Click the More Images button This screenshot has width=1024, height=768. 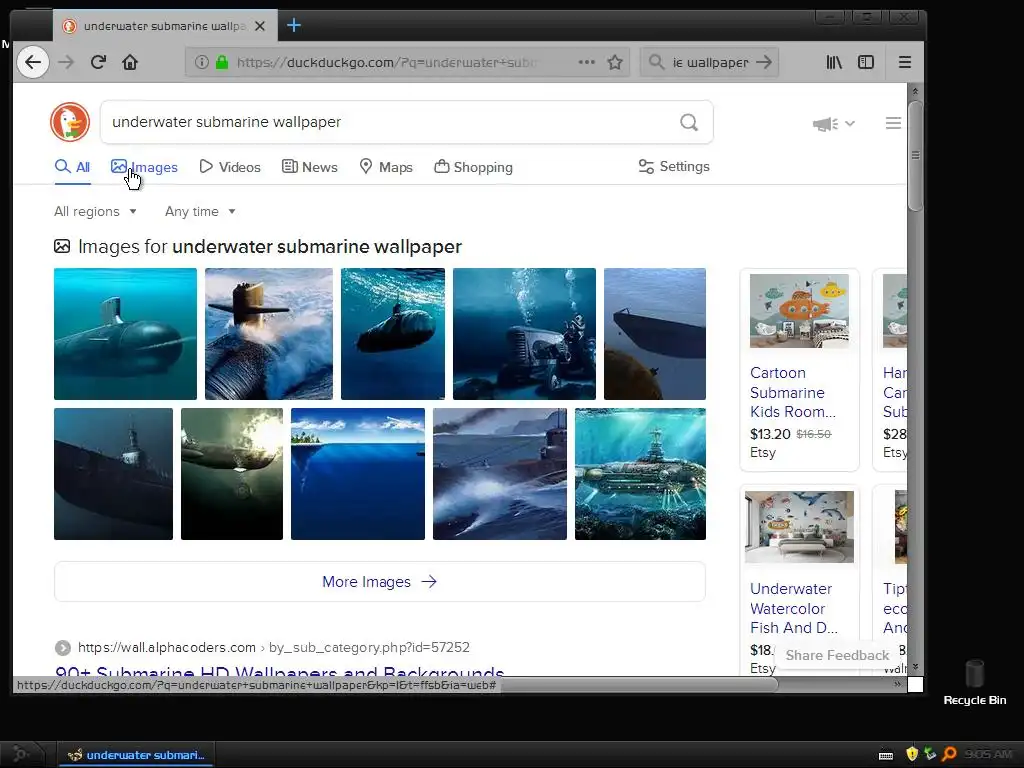[x=379, y=581]
